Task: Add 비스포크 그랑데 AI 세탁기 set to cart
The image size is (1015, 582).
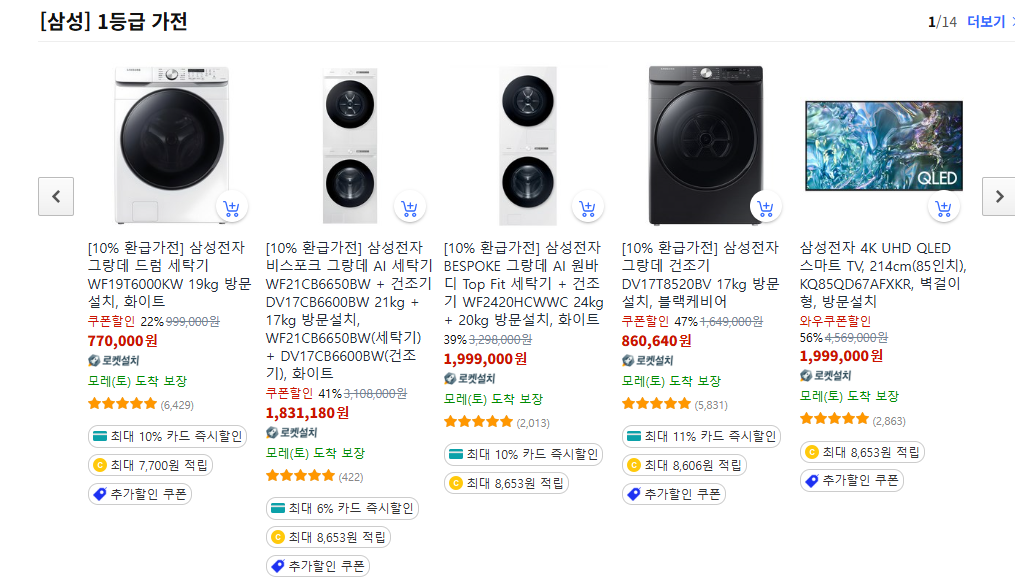Action: pyautogui.click(x=408, y=208)
